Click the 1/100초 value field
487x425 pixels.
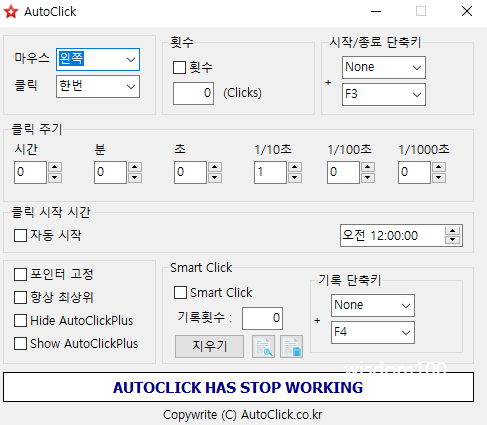343,172
